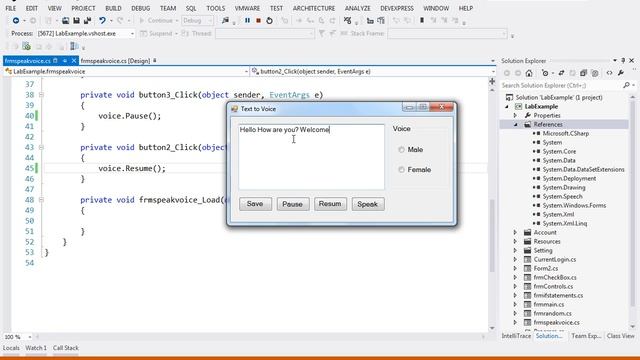Open the Solution Explorer window options dropdown arrow

(615, 60)
